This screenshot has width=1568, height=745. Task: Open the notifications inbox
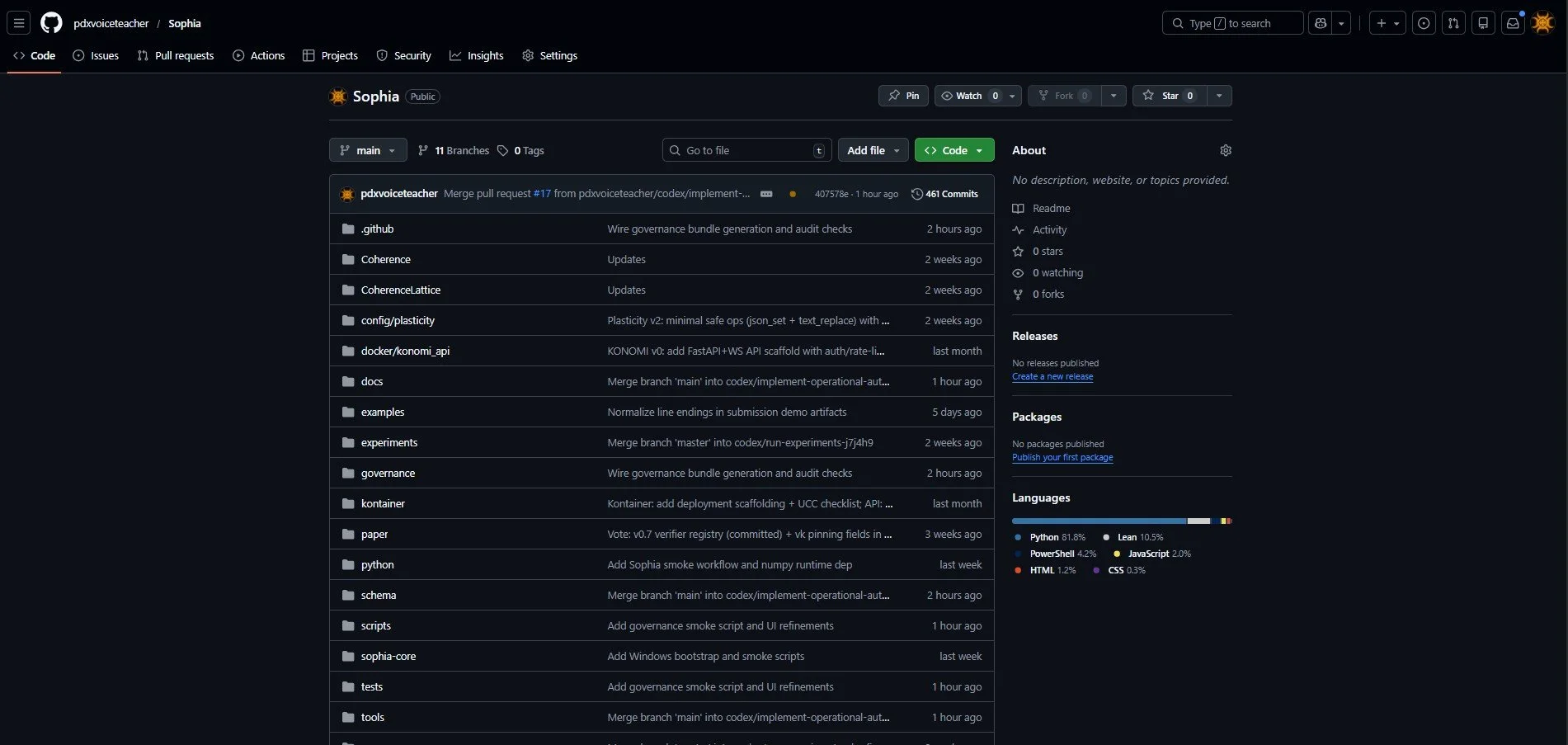pos(1513,23)
